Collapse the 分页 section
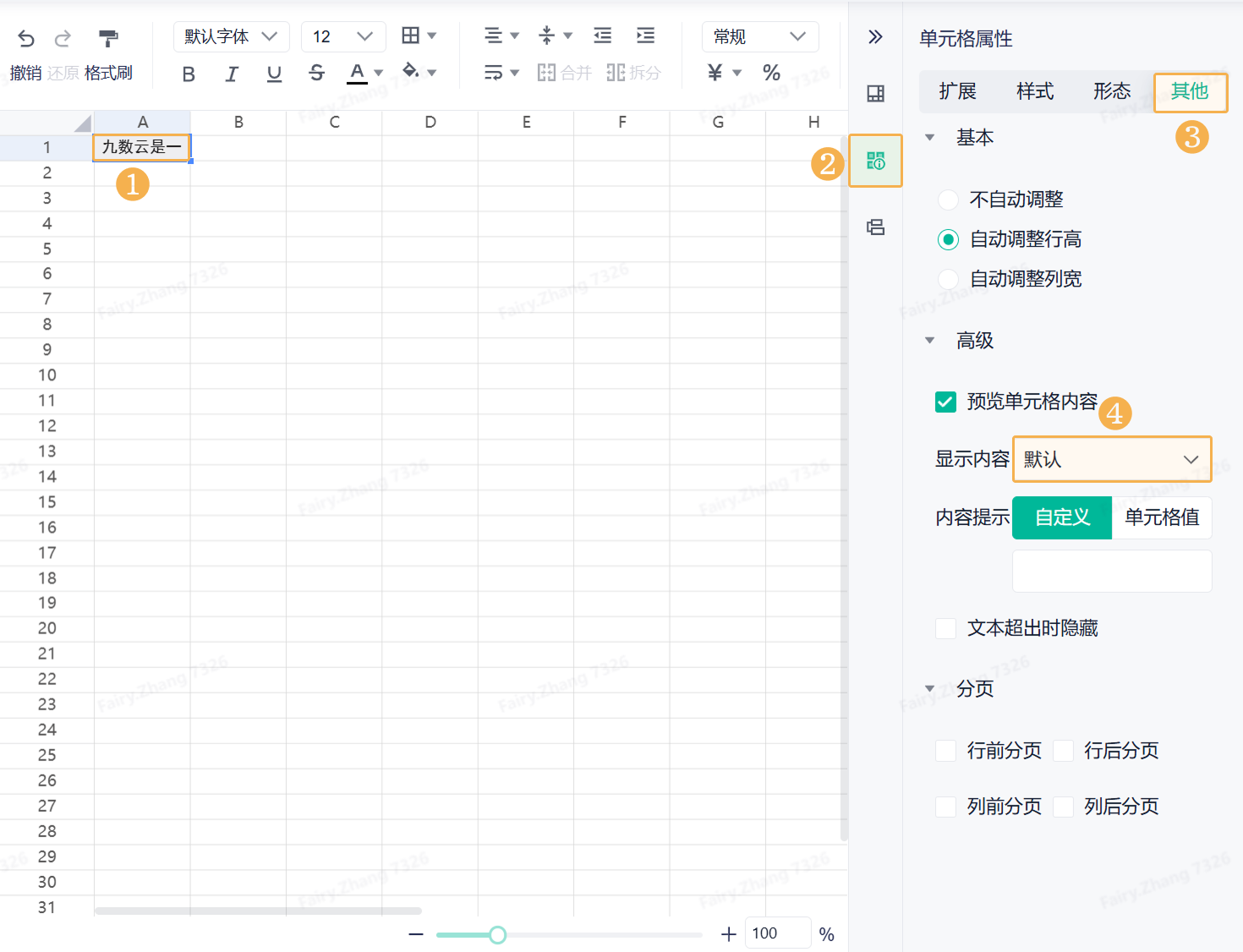Image resolution: width=1243 pixels, height=952 pixels. 930,689
